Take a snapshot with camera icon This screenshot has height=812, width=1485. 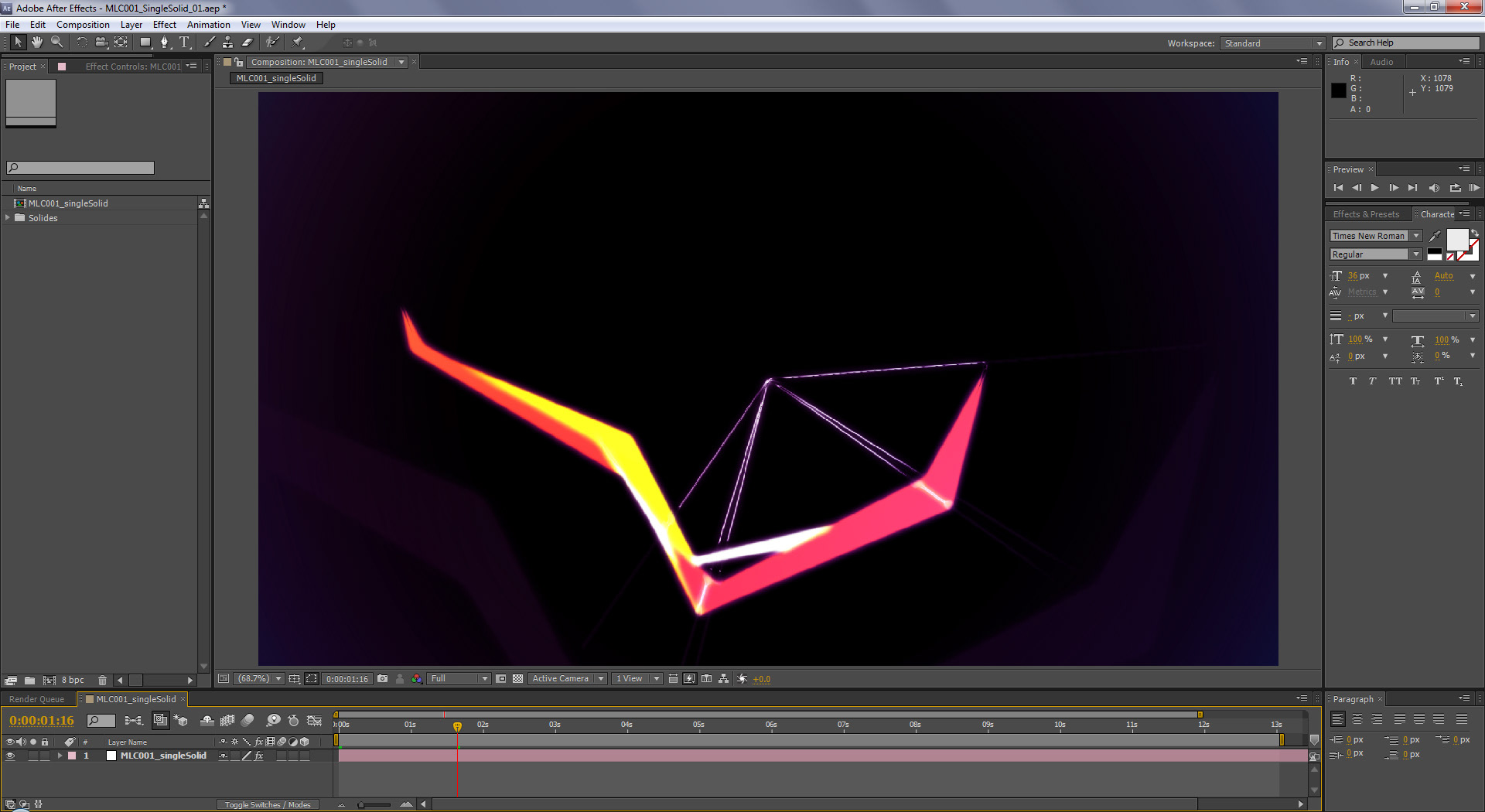coord(382,679)
